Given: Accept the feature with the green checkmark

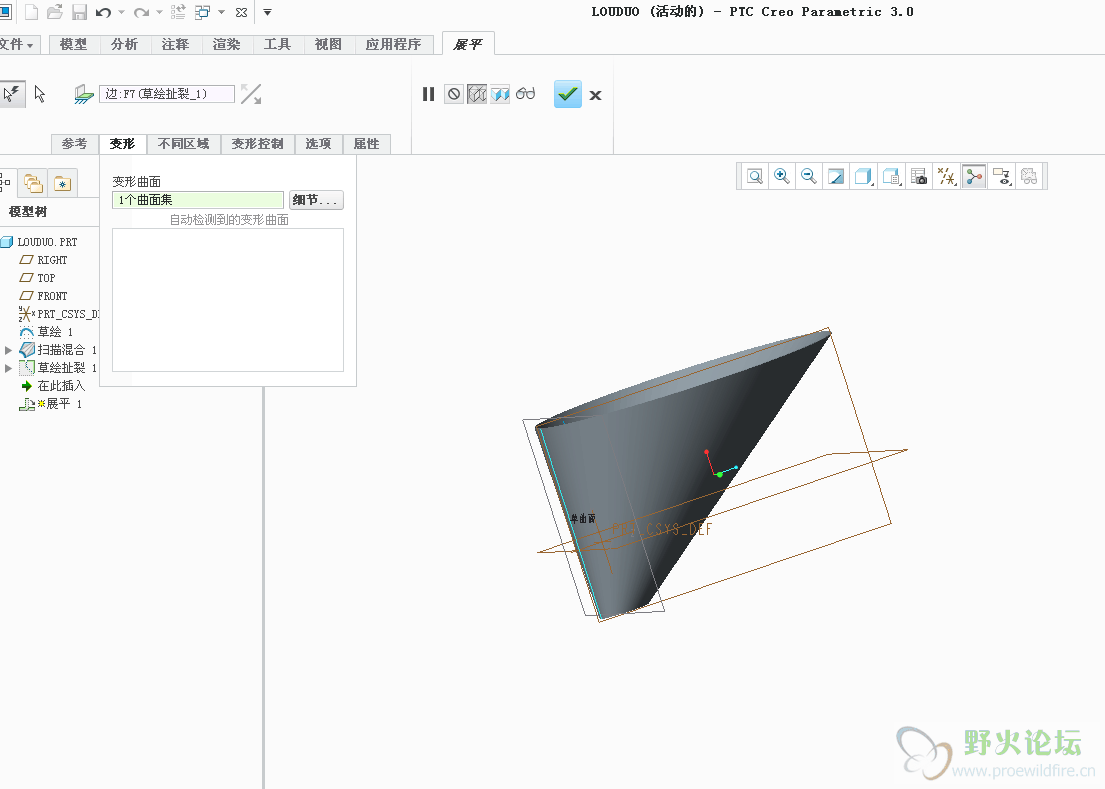Looking at the screenshot, I should pyautogui.click(x=568, y=94).
